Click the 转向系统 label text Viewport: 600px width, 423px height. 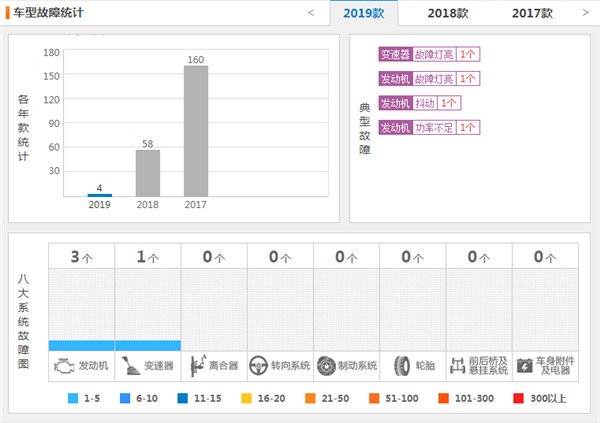(290, 366)
